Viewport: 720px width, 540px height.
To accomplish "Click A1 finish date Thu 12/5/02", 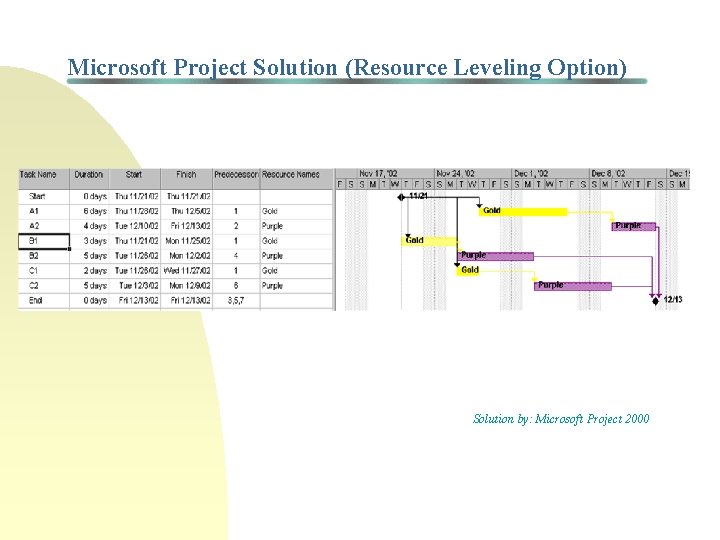I will [x=186, y=211].
